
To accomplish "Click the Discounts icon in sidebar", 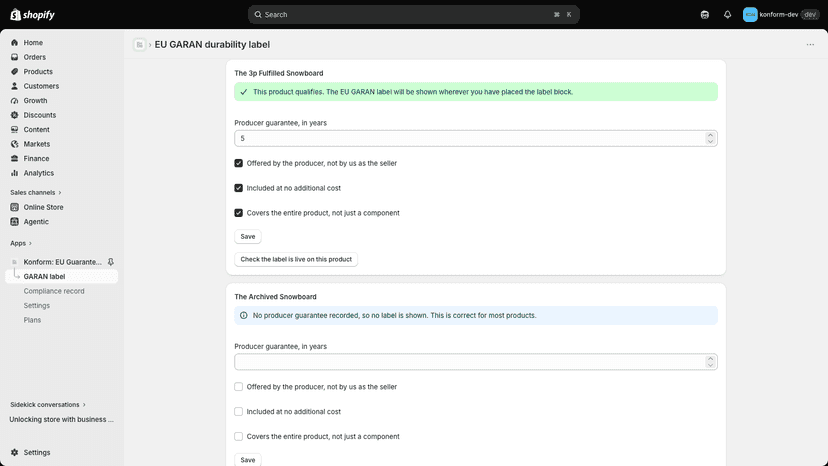I will click(x=14, y=115).
